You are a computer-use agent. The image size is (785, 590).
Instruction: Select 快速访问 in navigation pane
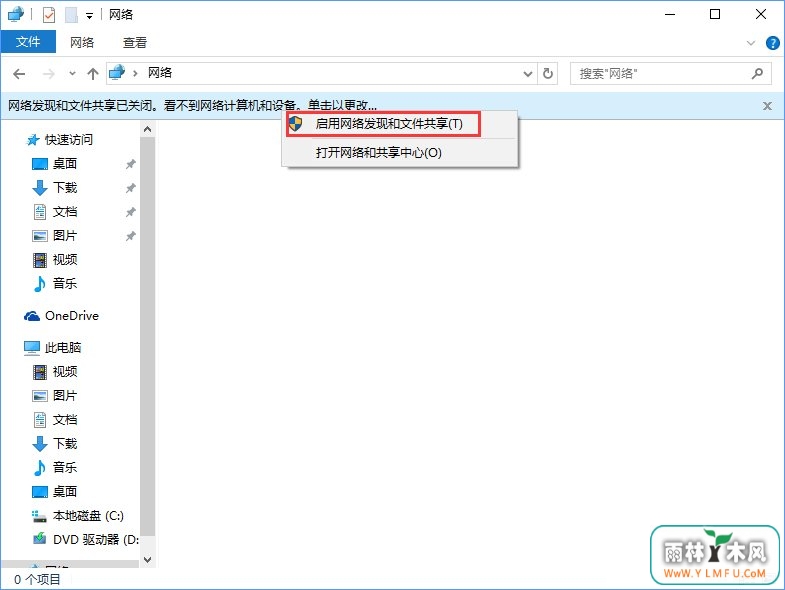click(x=69, y=139)
